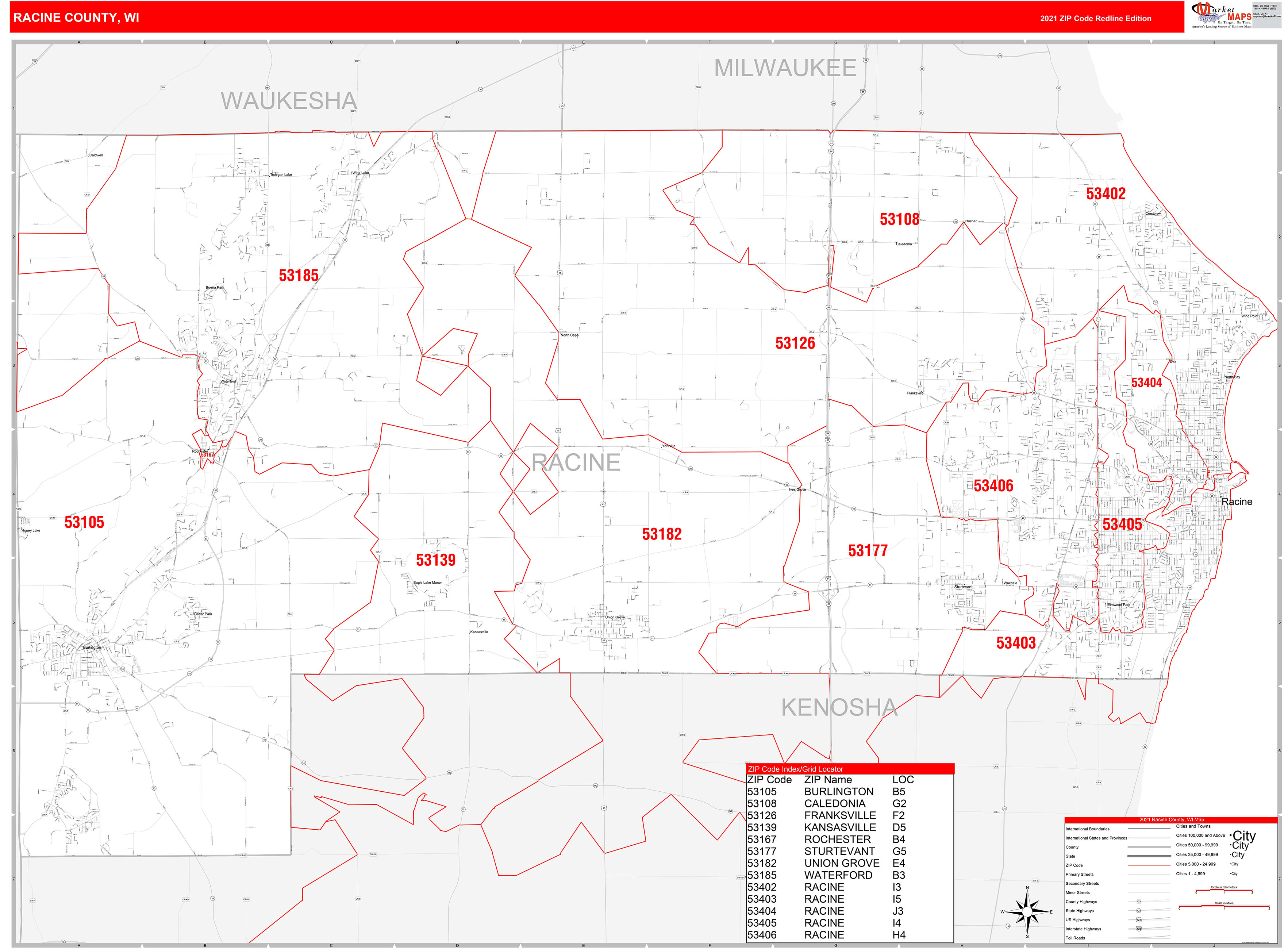
Task: Click the red 53139 label on map
Action: (435, 560)
